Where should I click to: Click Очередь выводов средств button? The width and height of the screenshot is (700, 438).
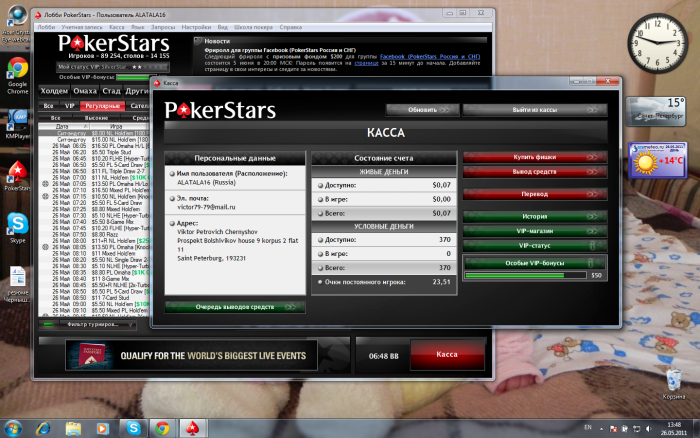click(235, 307)
